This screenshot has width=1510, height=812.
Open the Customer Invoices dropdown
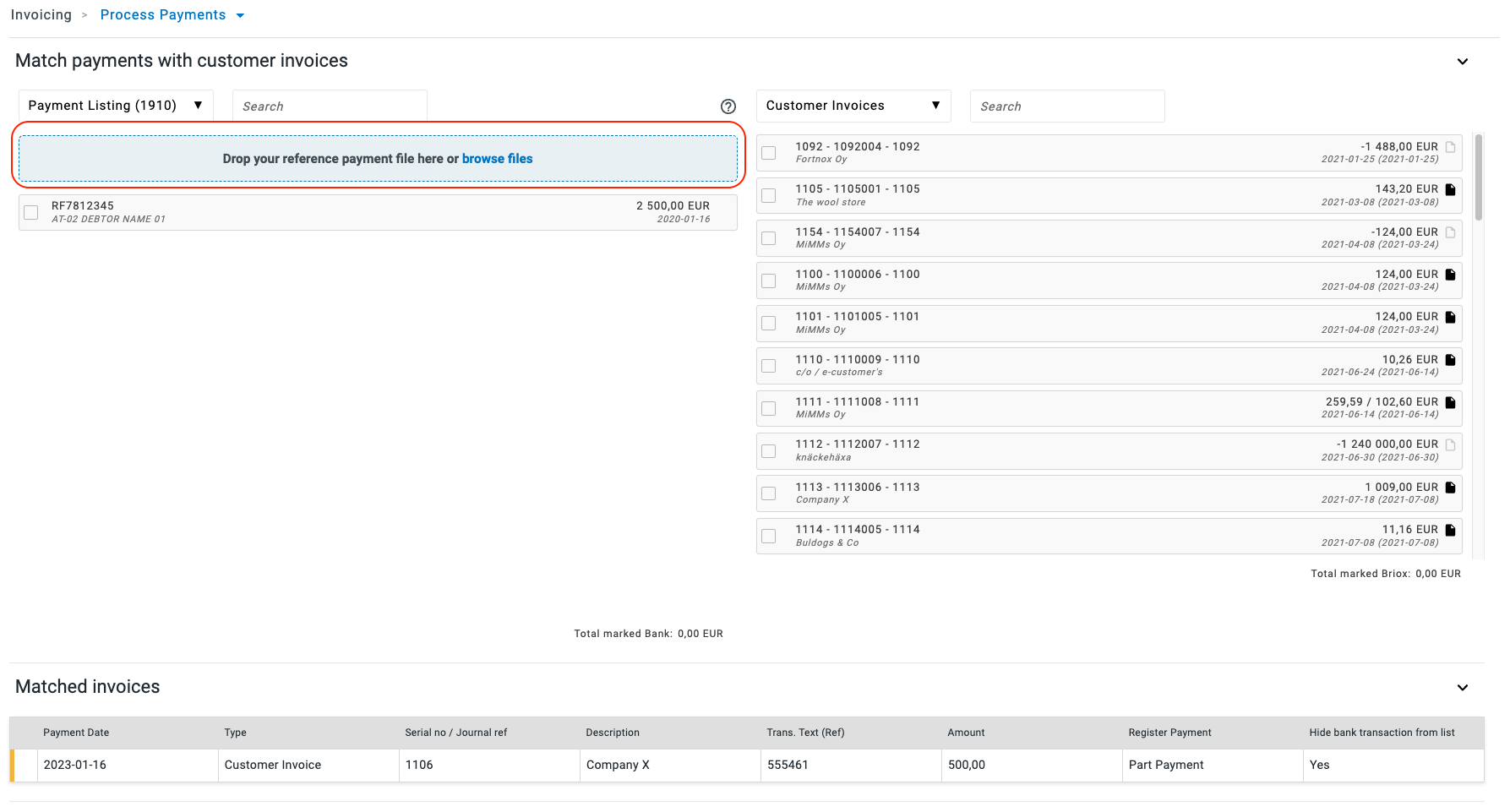[853, 106]
